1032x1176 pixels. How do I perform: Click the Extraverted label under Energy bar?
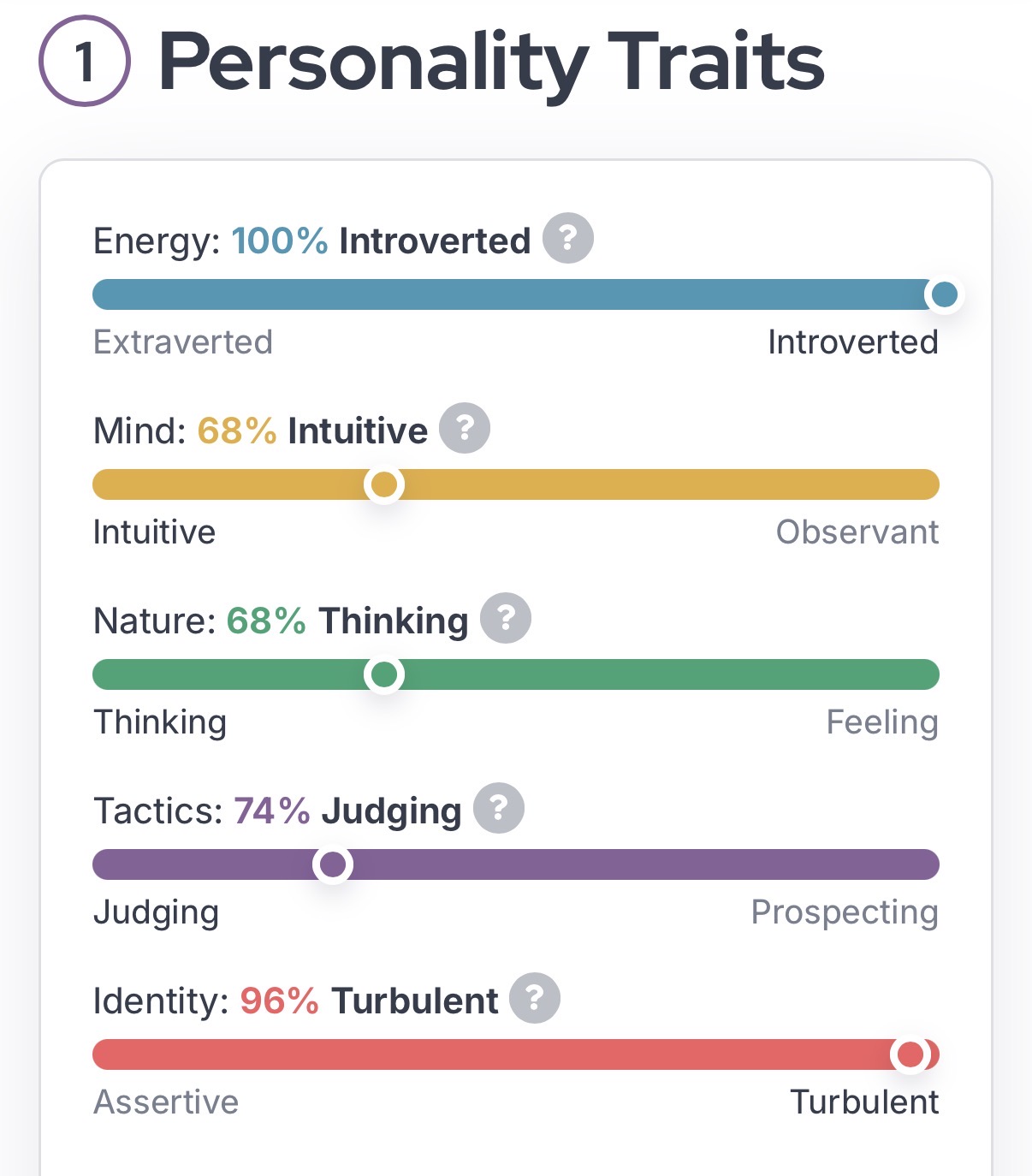[183, 342]
